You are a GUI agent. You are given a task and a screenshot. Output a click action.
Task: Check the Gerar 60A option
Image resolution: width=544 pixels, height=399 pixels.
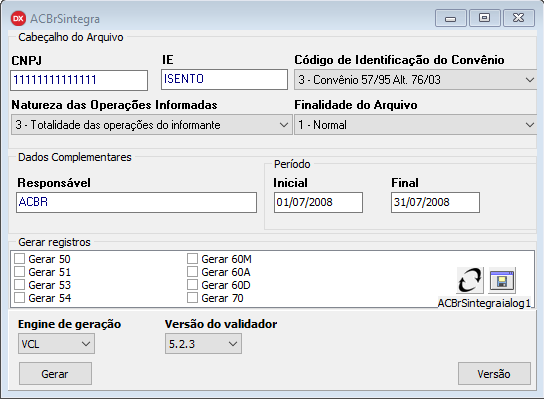click(x=192, y=272)
